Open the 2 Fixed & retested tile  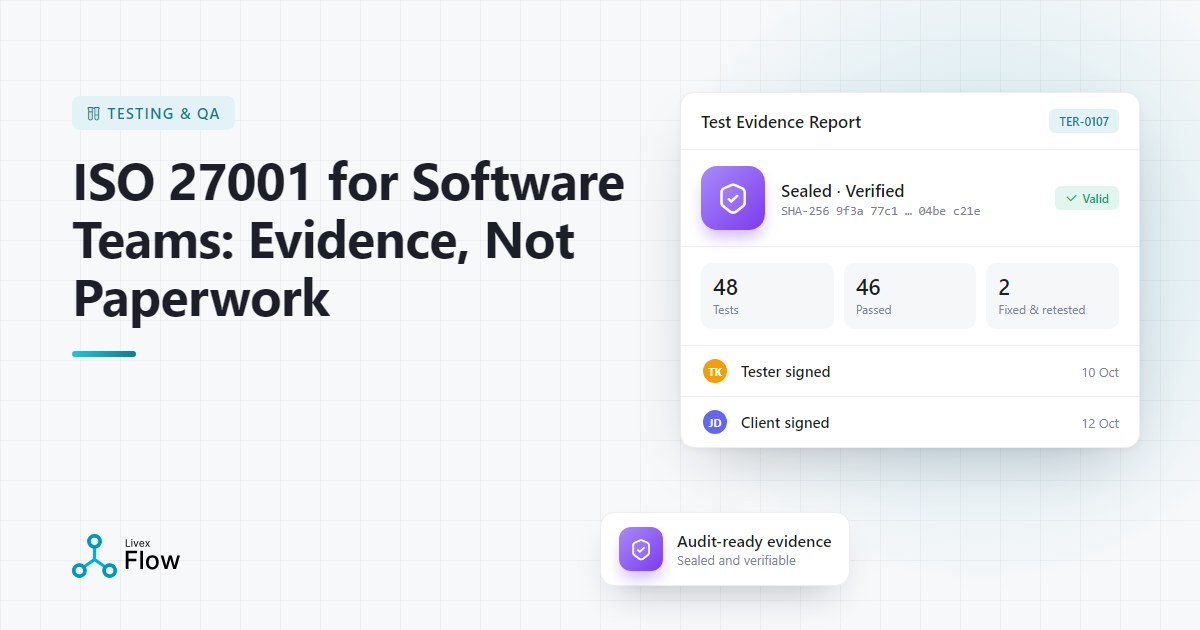(1052, 296)
